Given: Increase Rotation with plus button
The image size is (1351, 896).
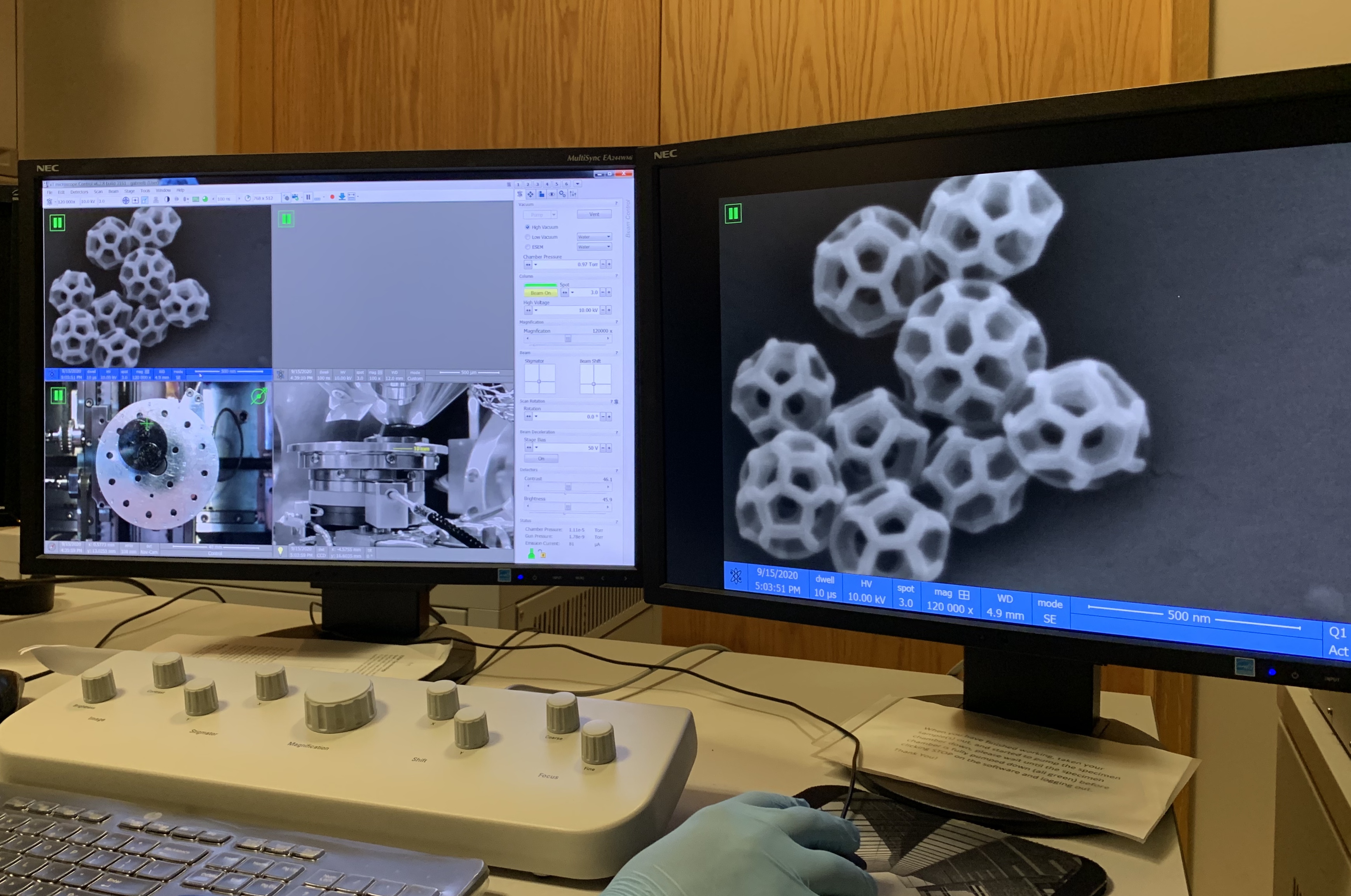Looking at the screenshot, I should (609, 417).
